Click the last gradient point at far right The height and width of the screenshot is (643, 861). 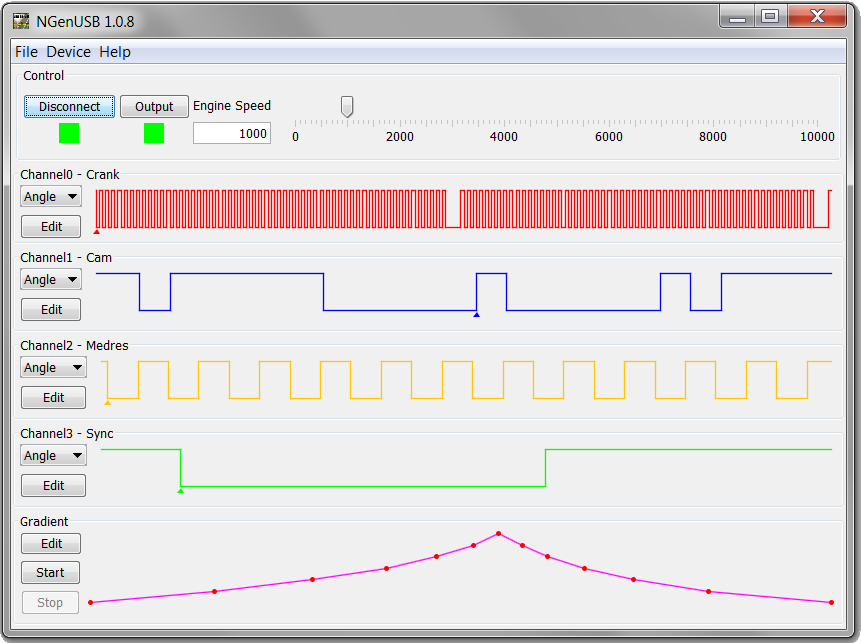point(831,602)
